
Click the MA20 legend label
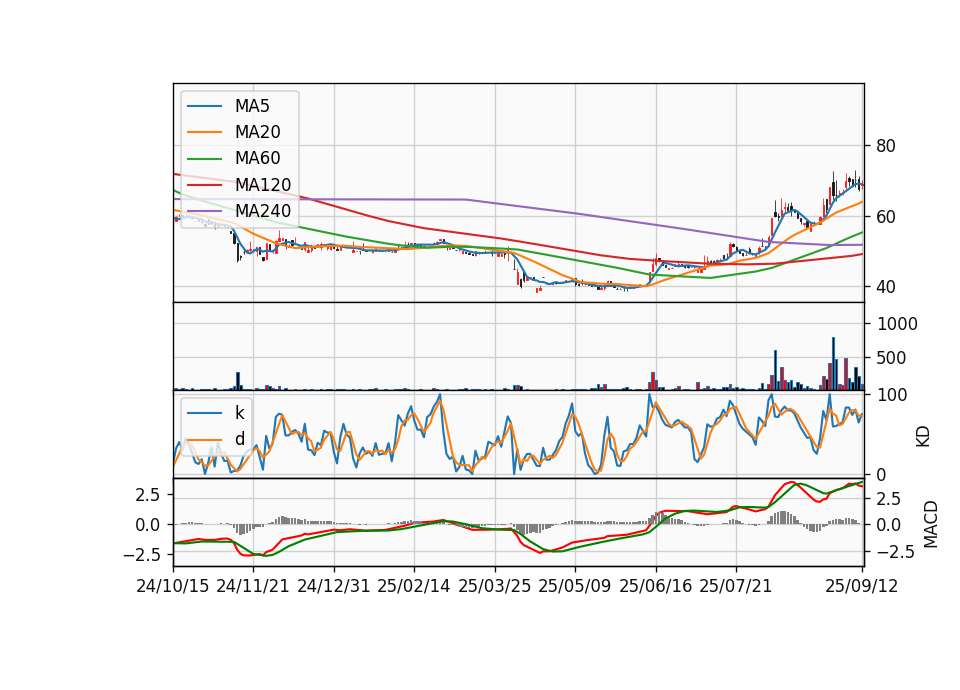coord(257,132)
